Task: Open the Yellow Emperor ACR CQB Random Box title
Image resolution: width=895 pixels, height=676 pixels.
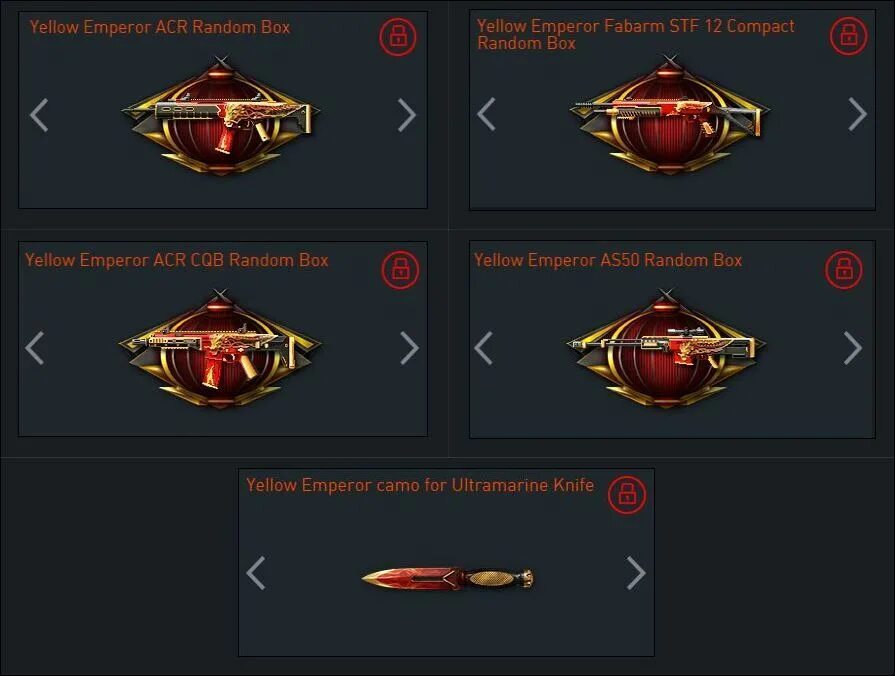Action: 176,260
